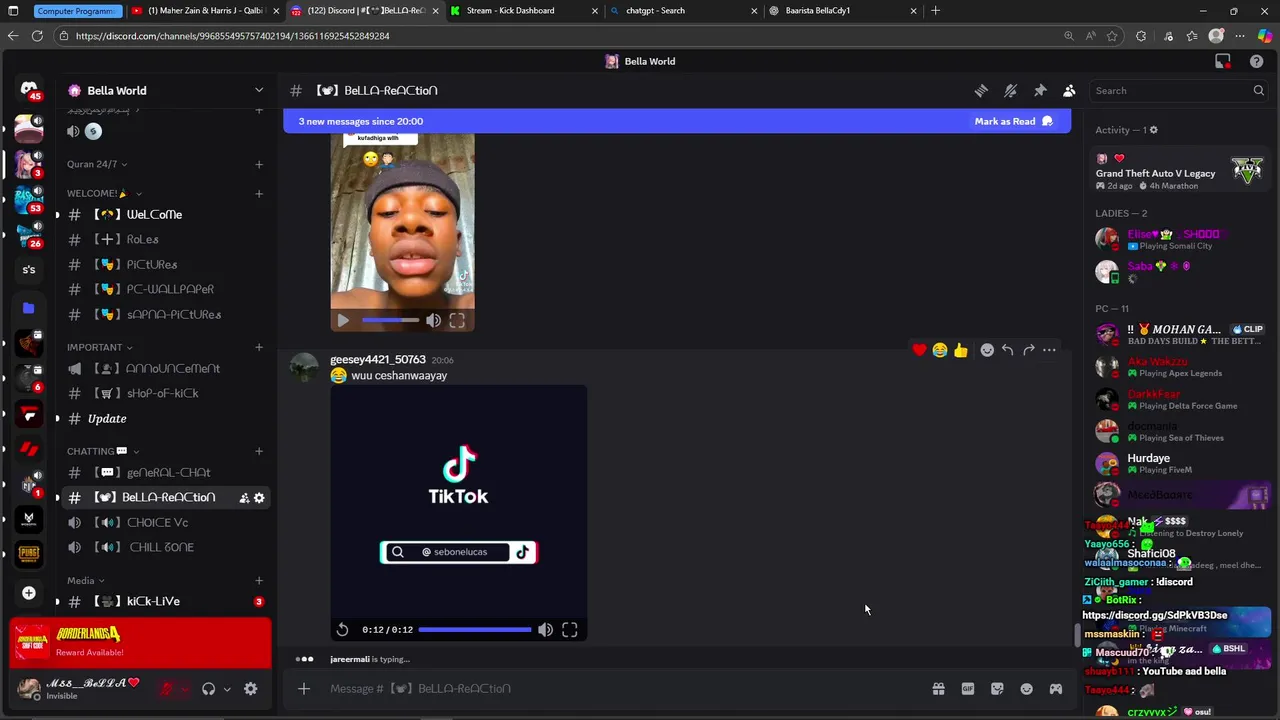Viewport: 1280px width, 720px height.
Task: Seek in the TikTok video progress bar
Action: pyautogui.click(x=475, y=630)
